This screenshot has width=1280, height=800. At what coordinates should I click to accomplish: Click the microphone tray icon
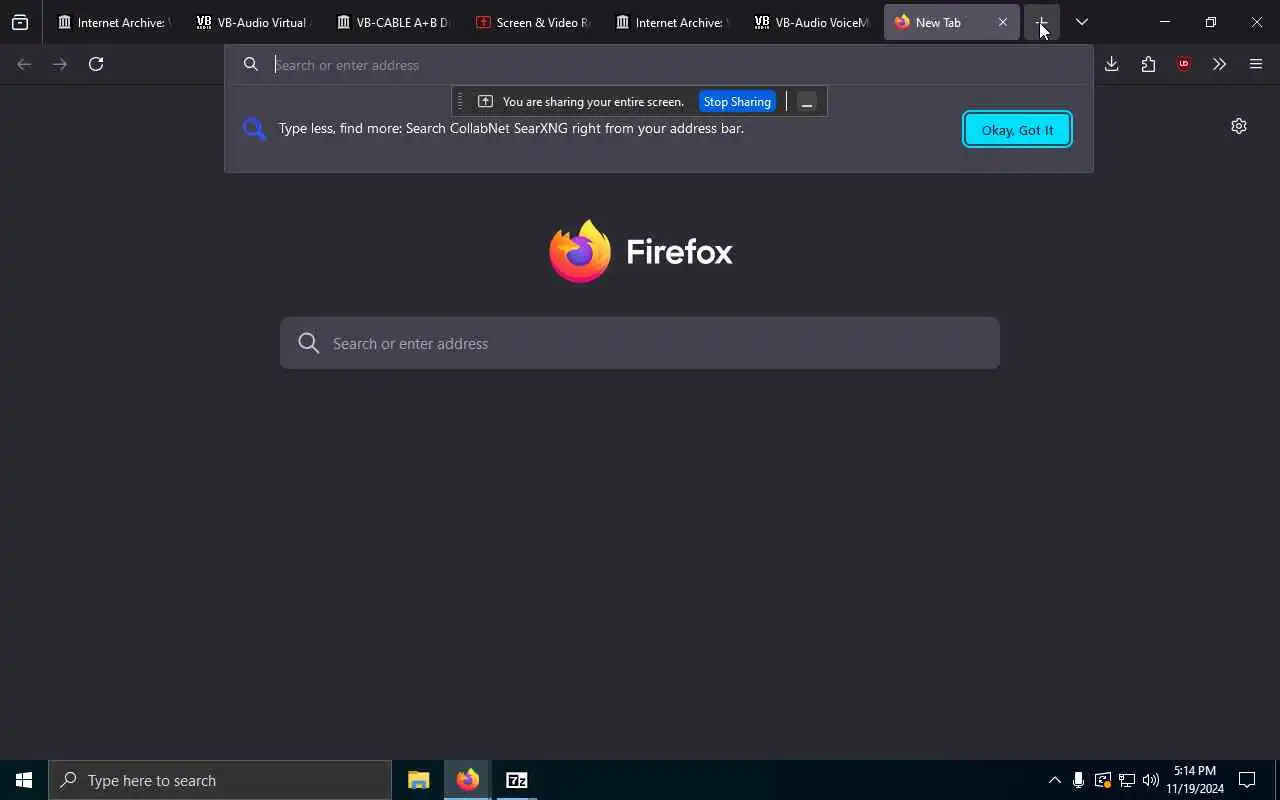pyautogui.click(x=1078, y=780)
